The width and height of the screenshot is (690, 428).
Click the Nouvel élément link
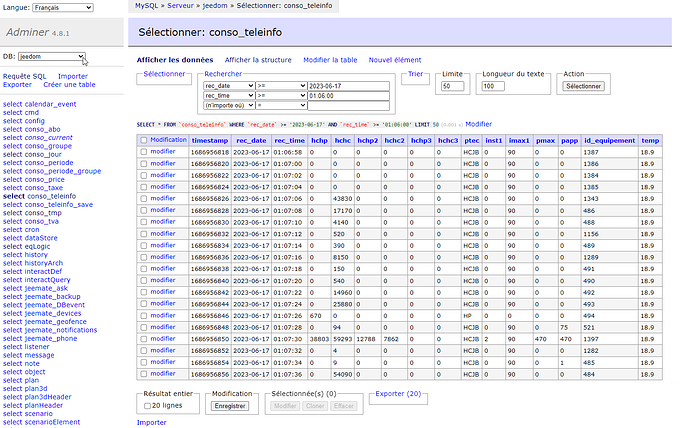pos(395,60)
